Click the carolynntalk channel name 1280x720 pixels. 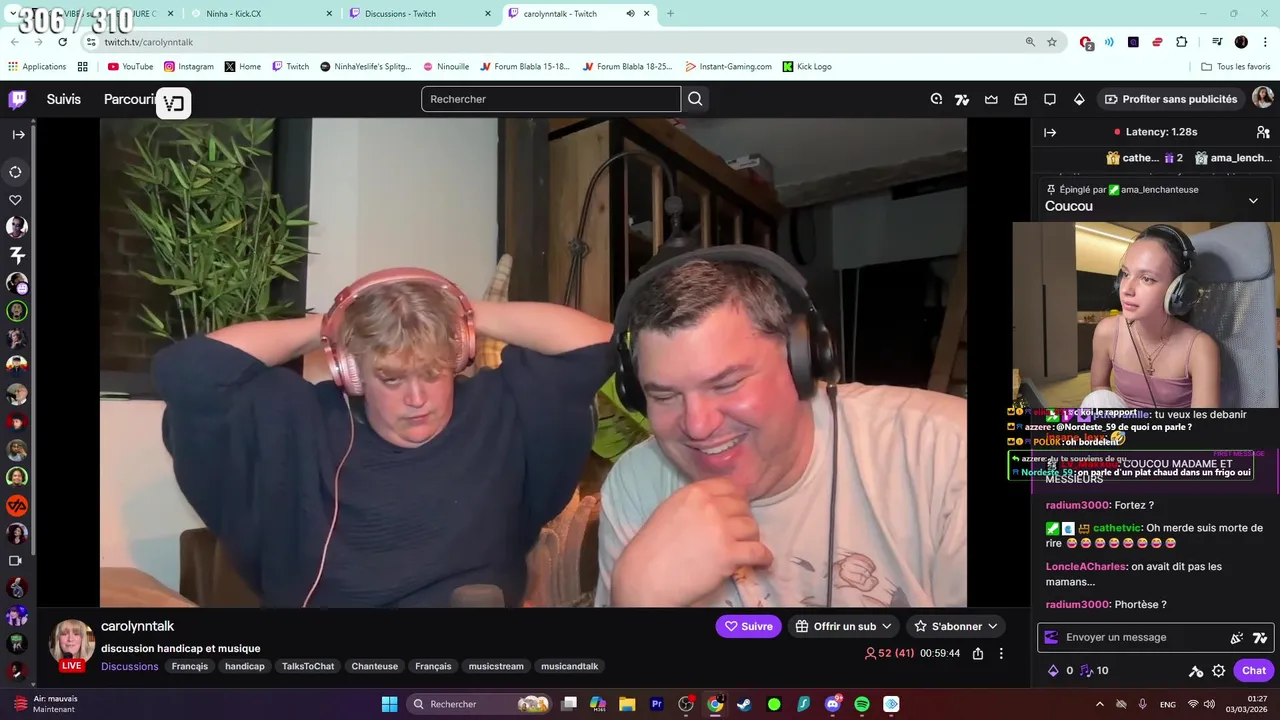(x=137, y=626)
